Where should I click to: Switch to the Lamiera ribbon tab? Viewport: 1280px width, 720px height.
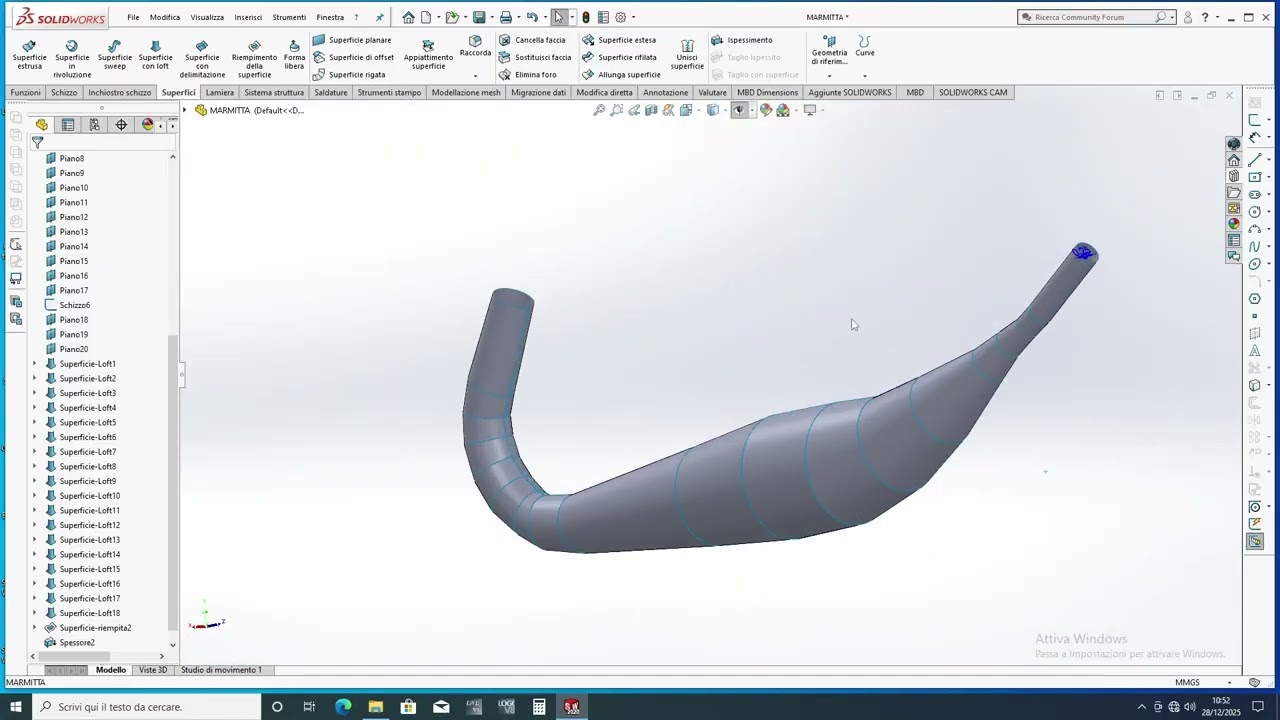coord(220,92)
